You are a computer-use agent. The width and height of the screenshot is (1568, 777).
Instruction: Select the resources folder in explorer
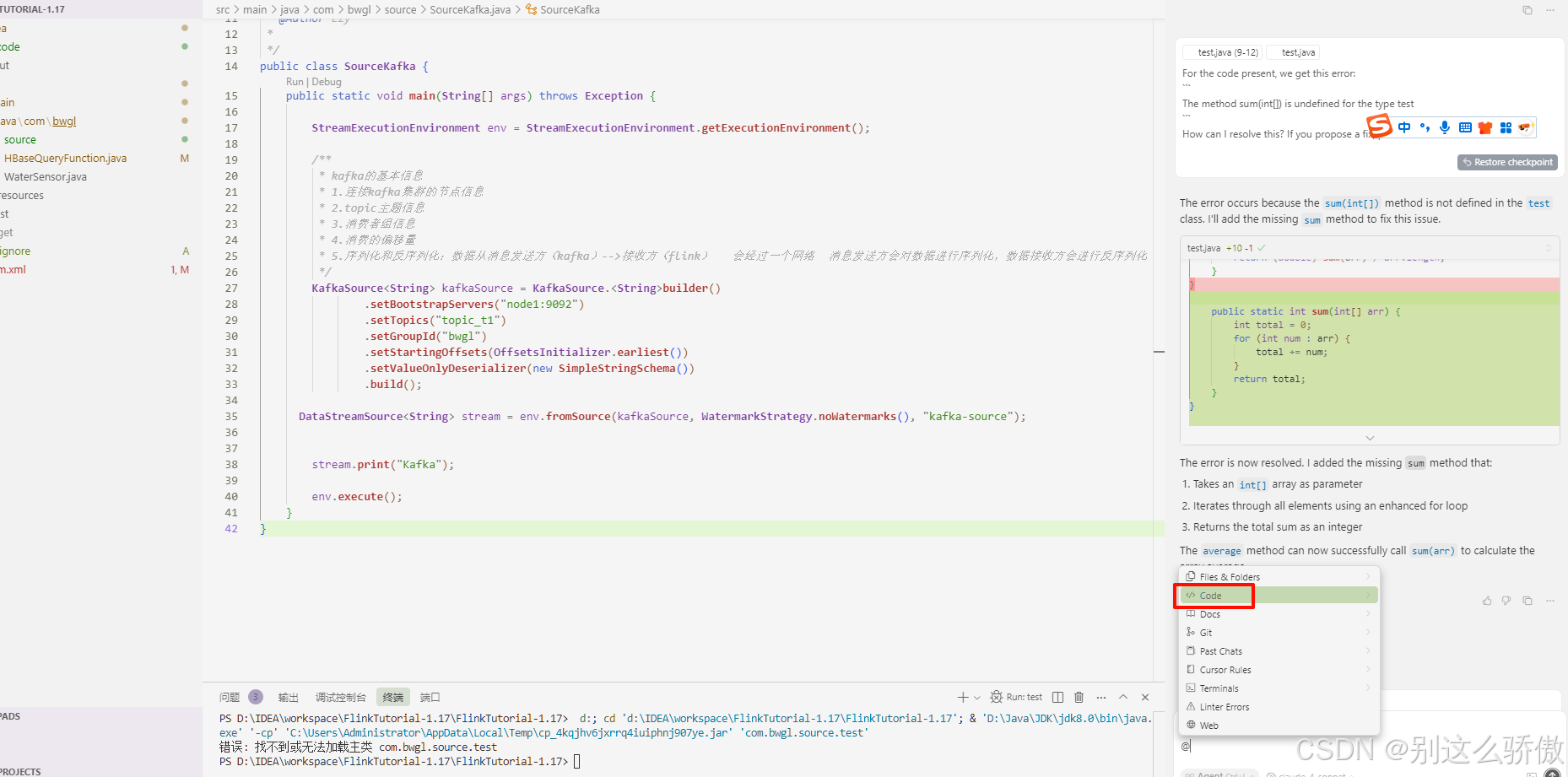[x=22, y=196]
